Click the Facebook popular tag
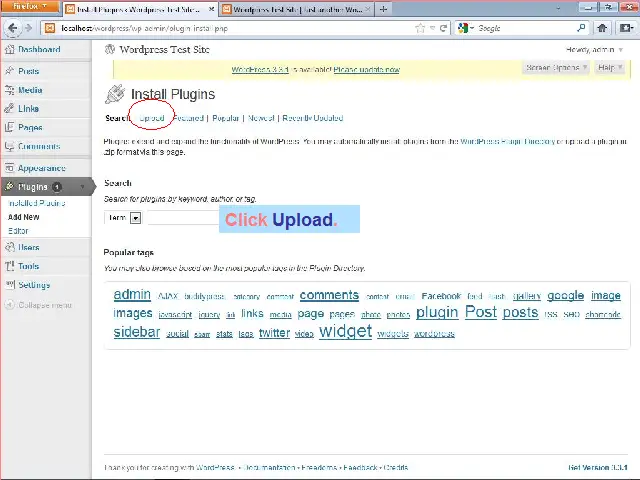Image resolution: width=640 pixels, height=480 pixels. pos(441,296)
